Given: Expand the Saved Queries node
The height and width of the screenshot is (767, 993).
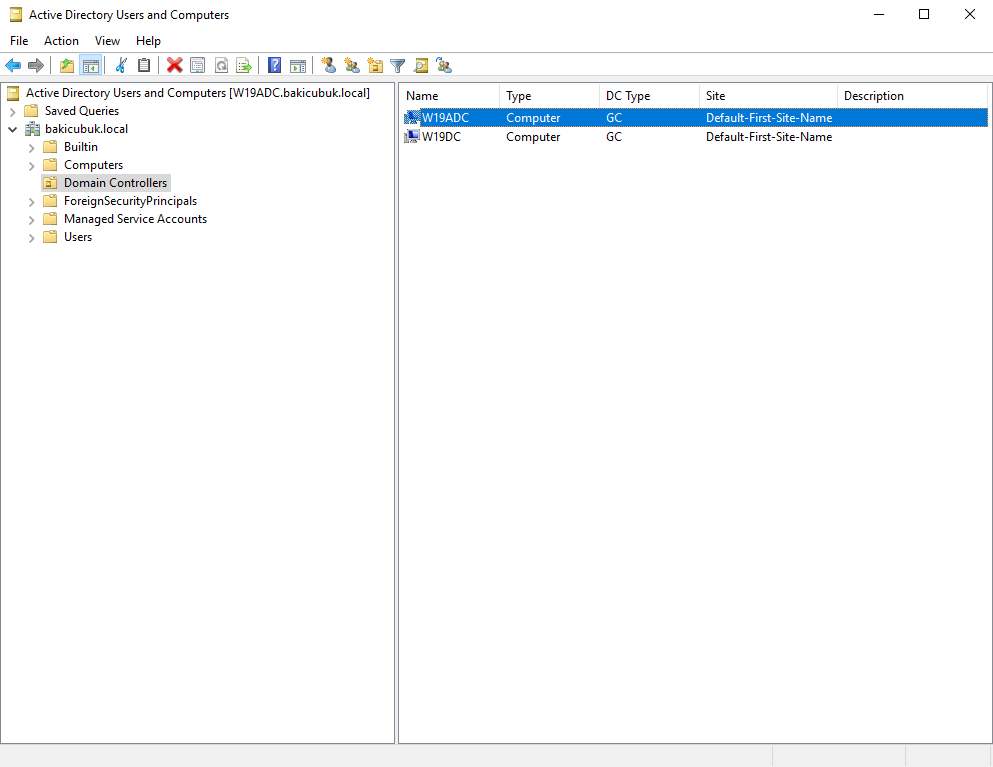Looking at the screenshot, I should point(13,111).
